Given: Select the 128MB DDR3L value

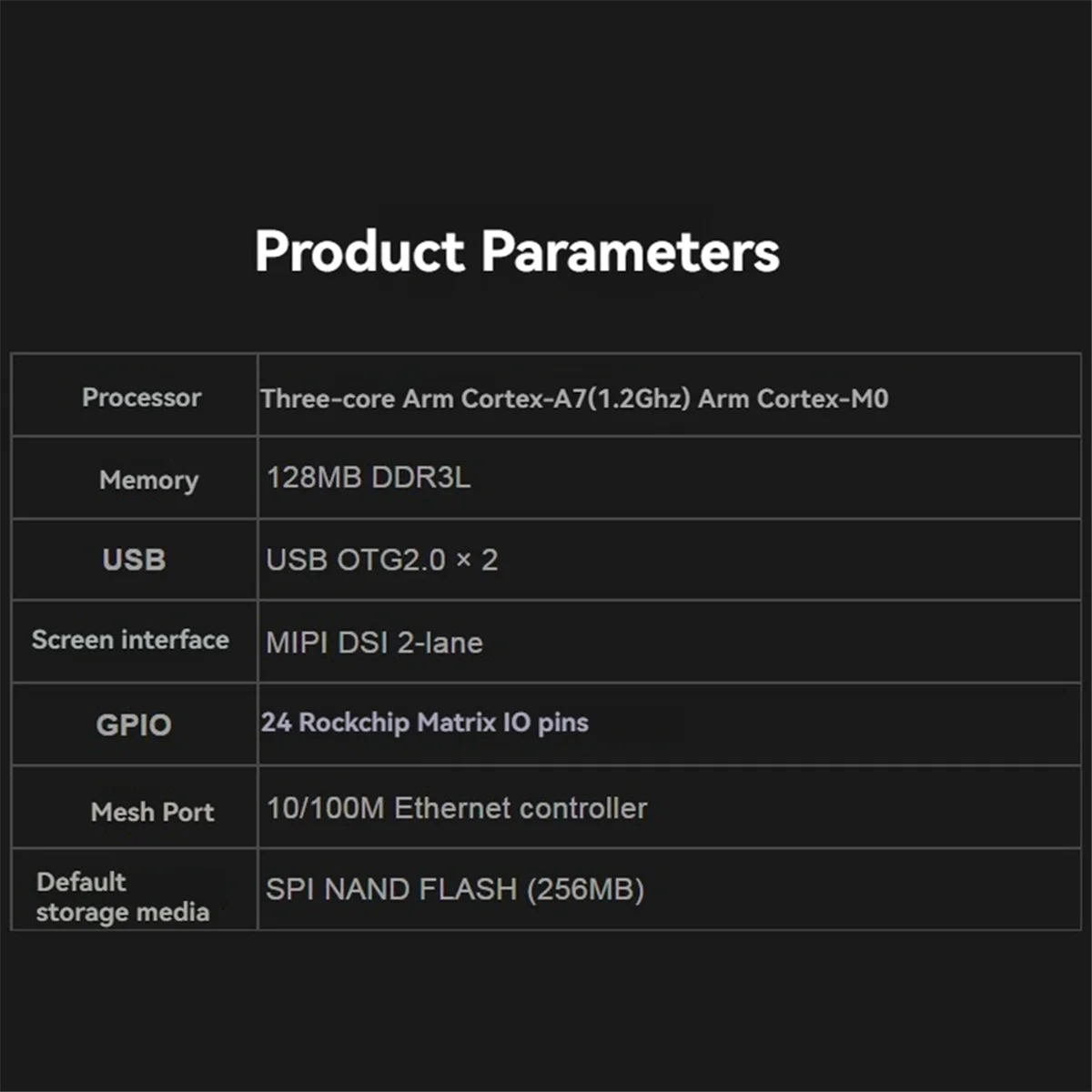Looking at the screenshot, I should (369, 478).
